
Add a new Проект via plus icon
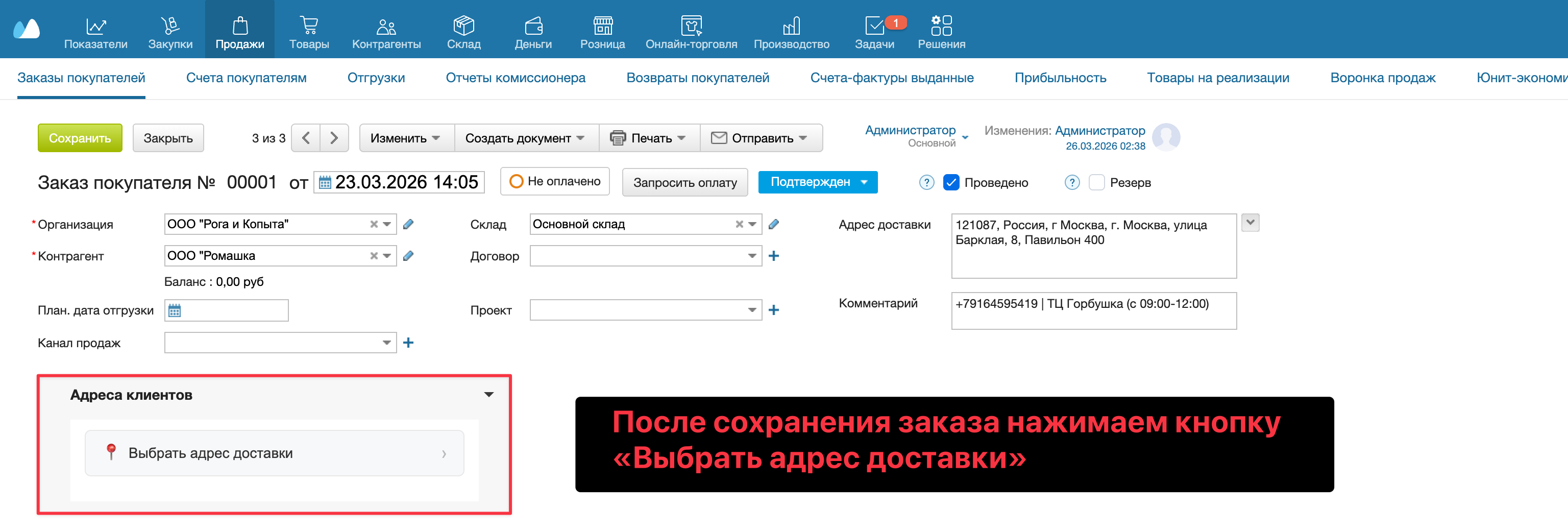[774, 310]
